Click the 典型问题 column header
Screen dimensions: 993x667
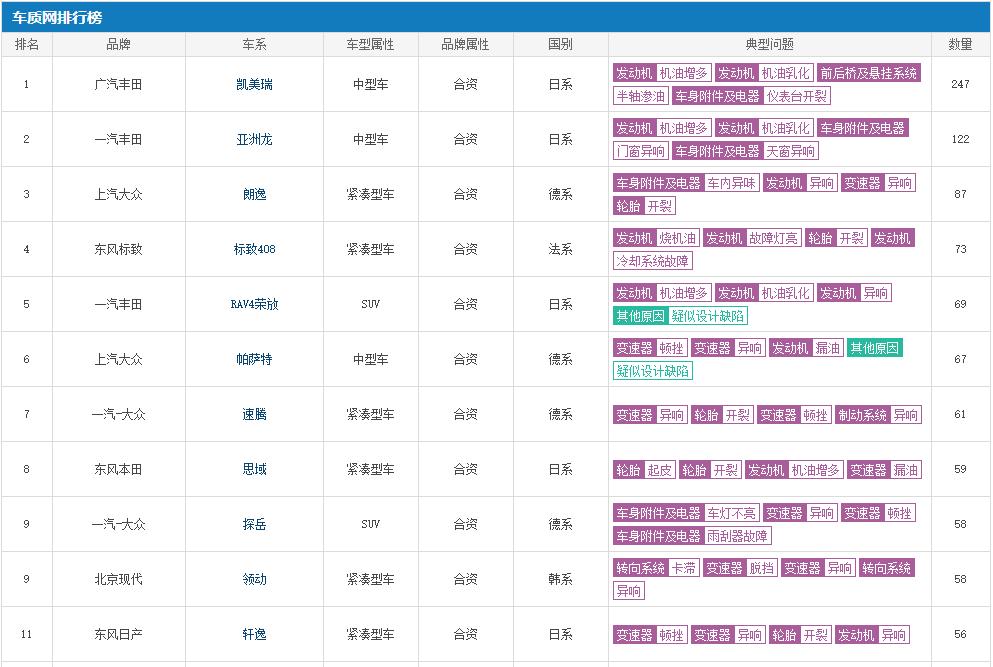click(769, 45)
